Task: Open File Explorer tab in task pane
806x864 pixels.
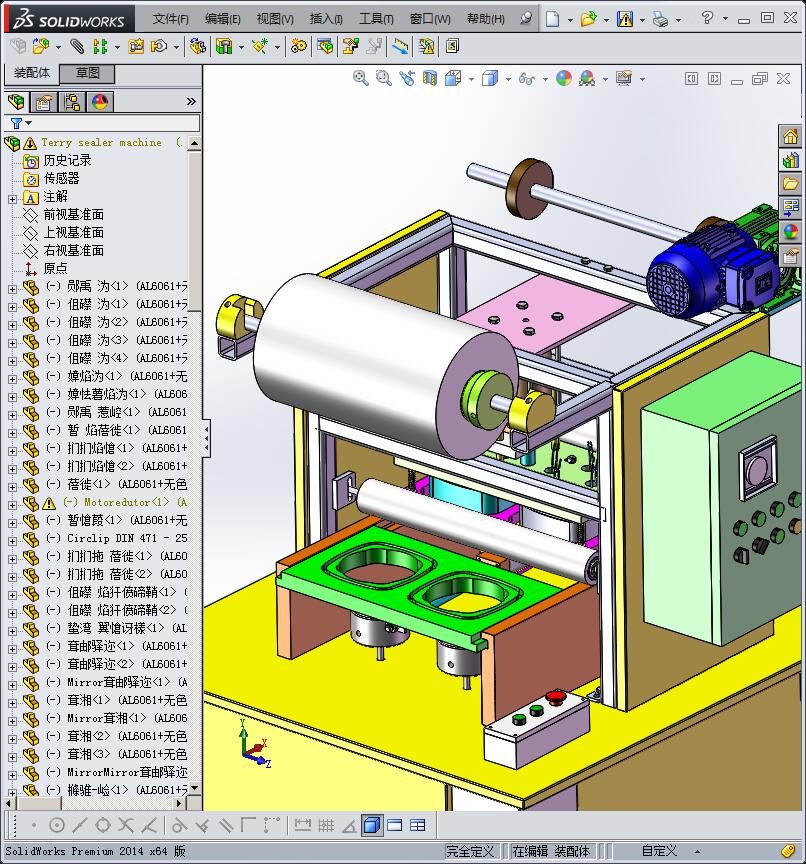Action: pyautogui.click(x=791, y=183)
